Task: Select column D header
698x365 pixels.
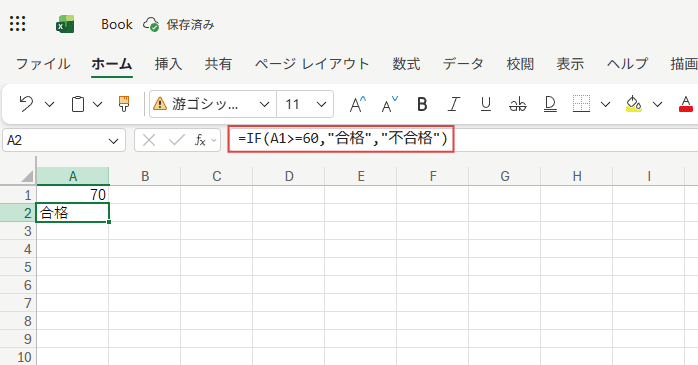Action: (x=289, y=176)
